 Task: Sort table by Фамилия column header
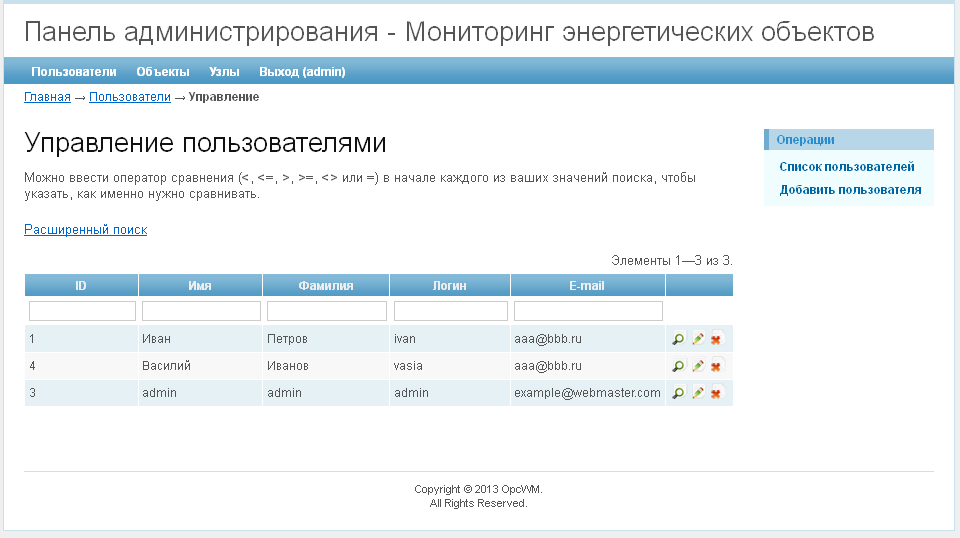click(326, 286)
